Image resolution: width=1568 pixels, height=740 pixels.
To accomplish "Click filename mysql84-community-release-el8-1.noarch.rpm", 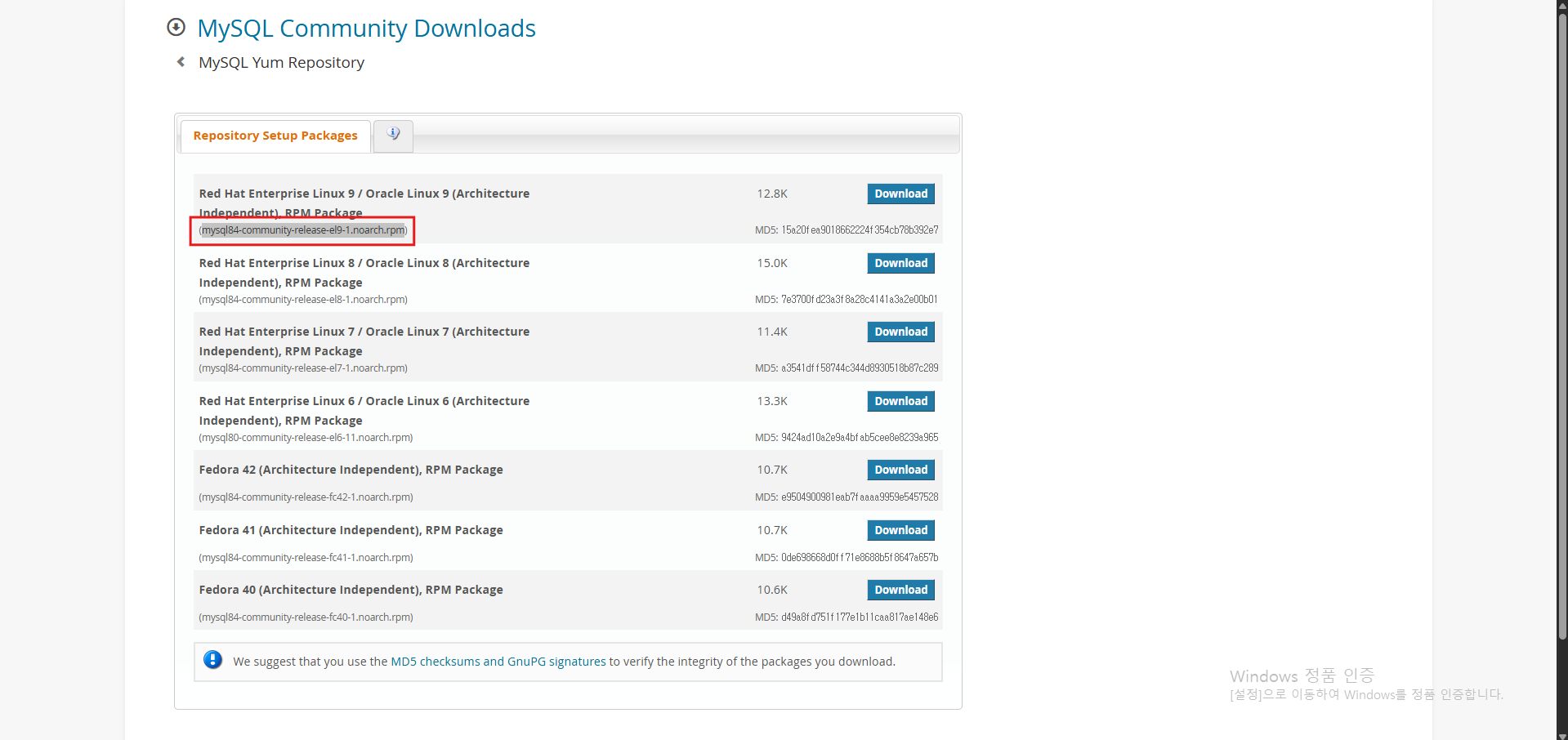I will pos(303,300).
